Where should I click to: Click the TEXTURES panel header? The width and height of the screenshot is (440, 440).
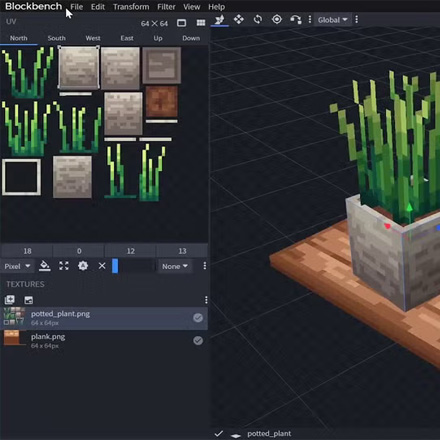coord(25,284)
